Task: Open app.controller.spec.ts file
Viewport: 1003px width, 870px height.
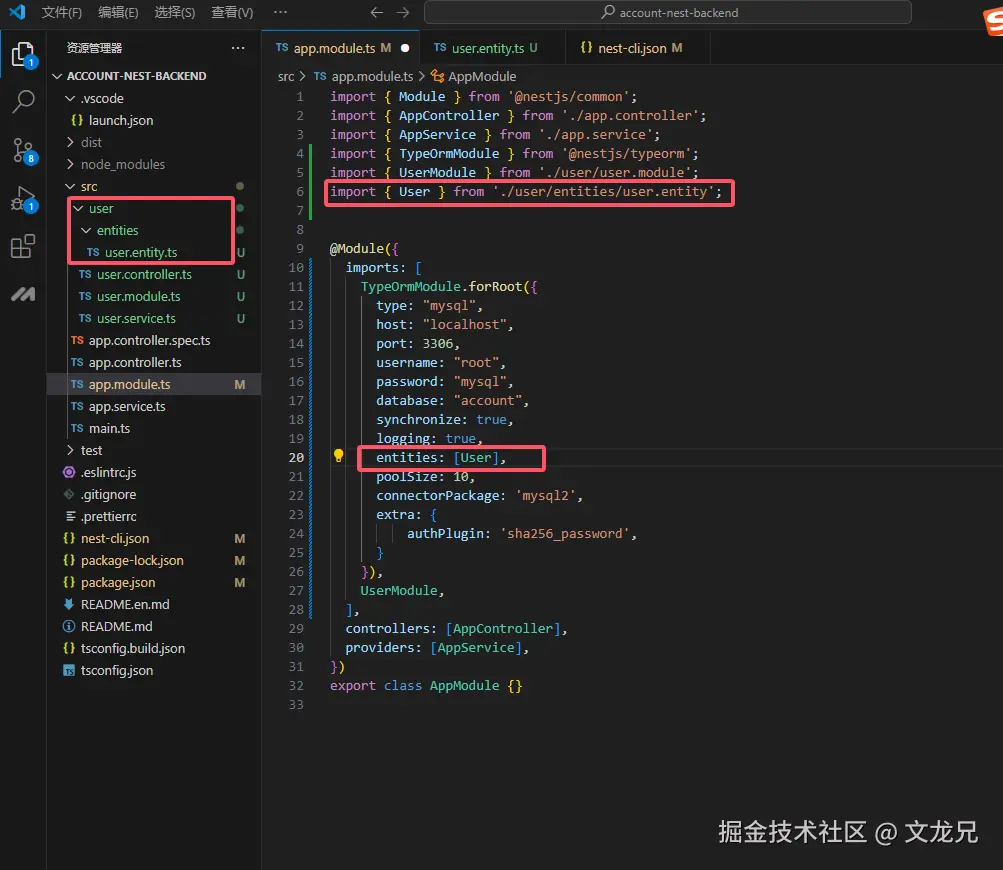Action: point(154,340)
